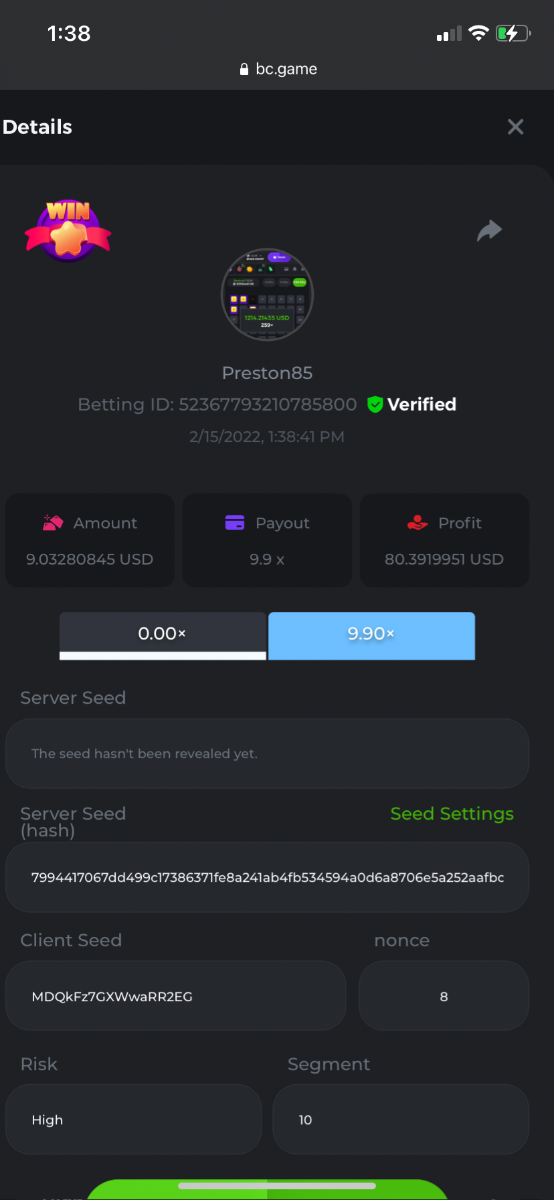Tap the share arrow icon
The image size is (554, 1200).
[x=489, y=231]
